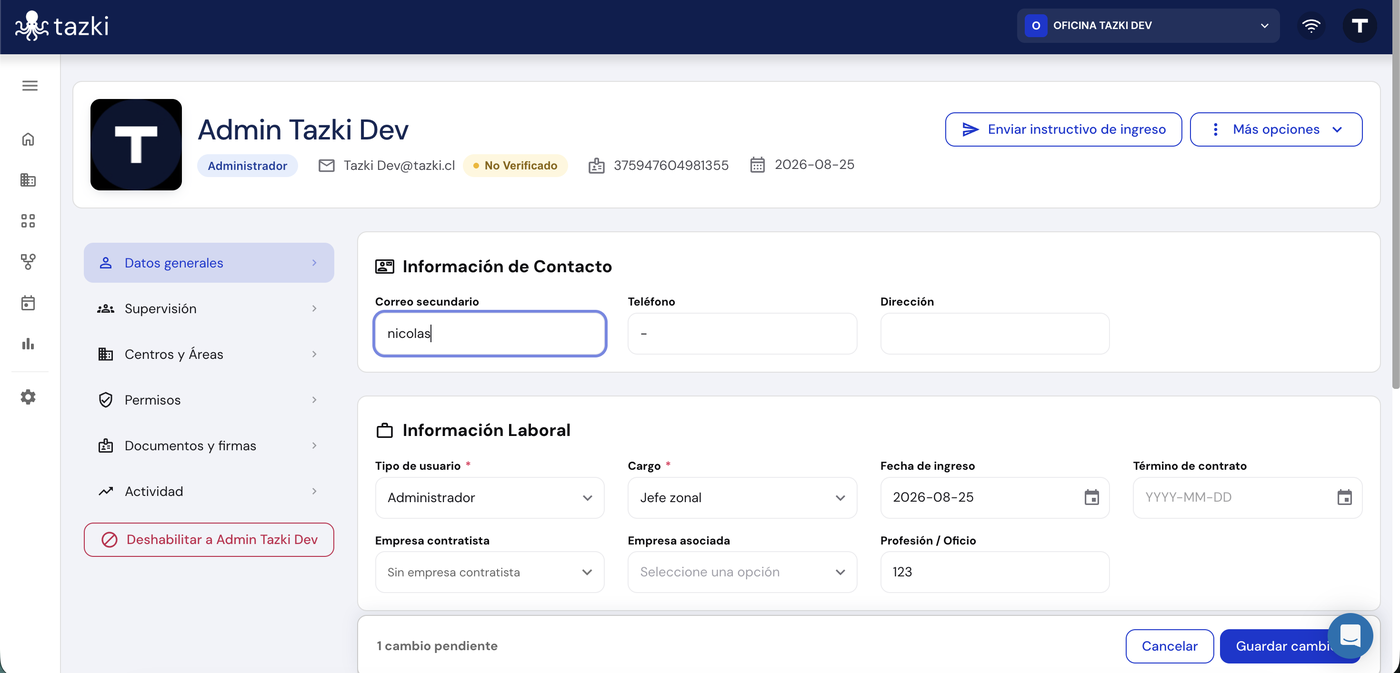Open the grid apps icon in sidebar
1400x673 pixels.
[28, 221]
